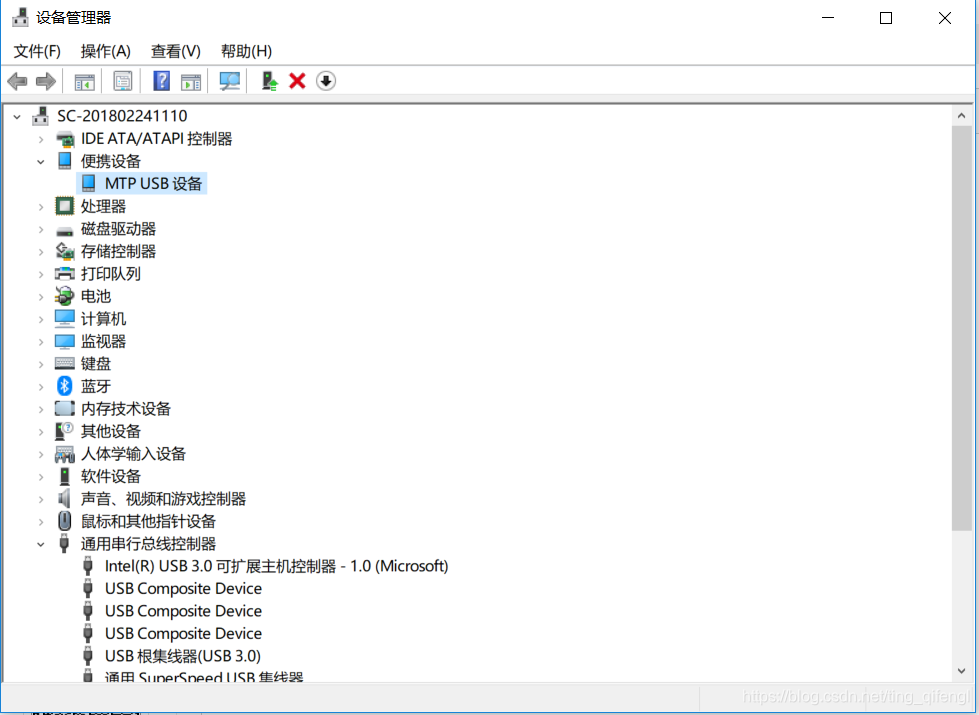
Task: Collapse the 便携设备 node
Action: 41,162
